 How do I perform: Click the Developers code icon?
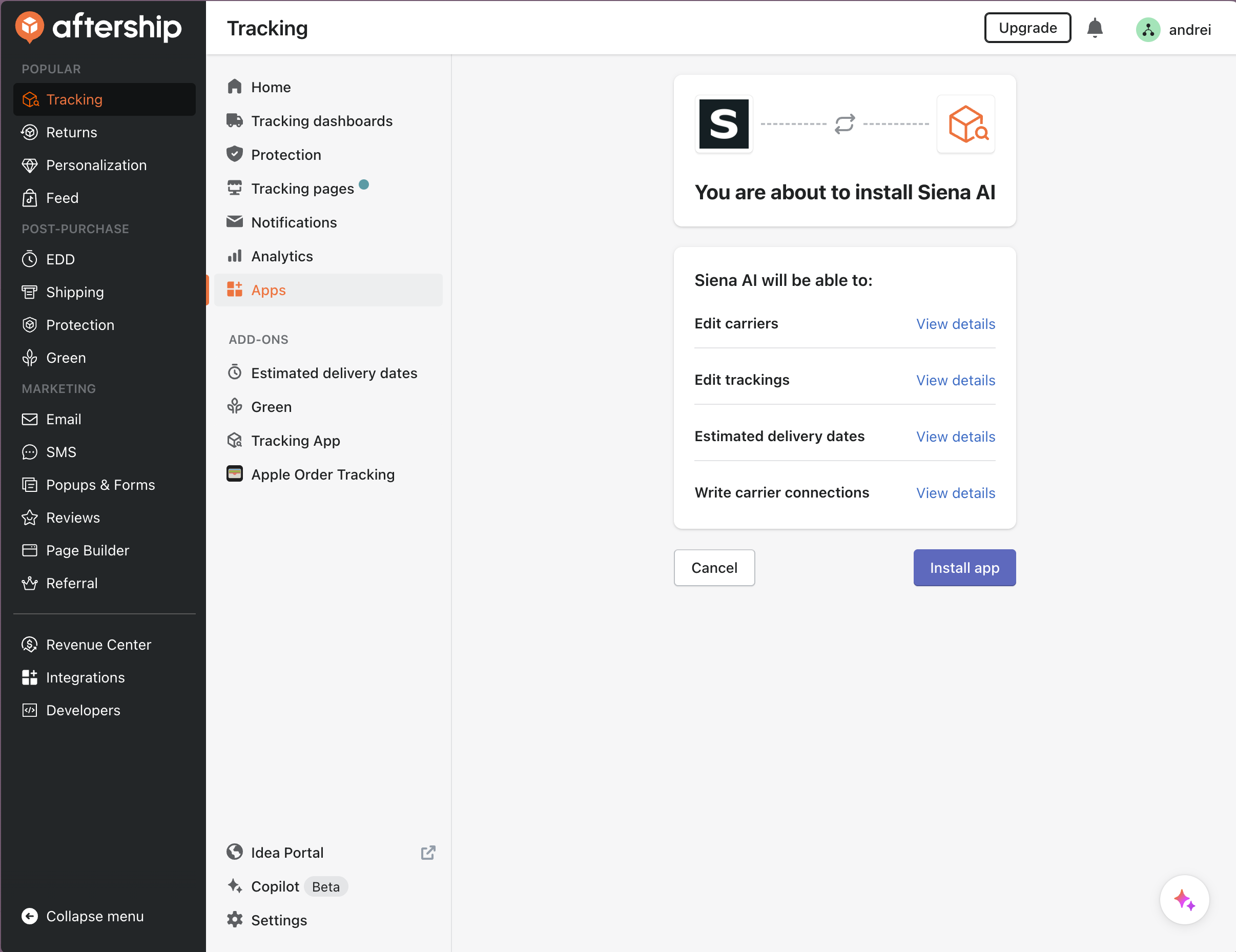coord(29,710)
